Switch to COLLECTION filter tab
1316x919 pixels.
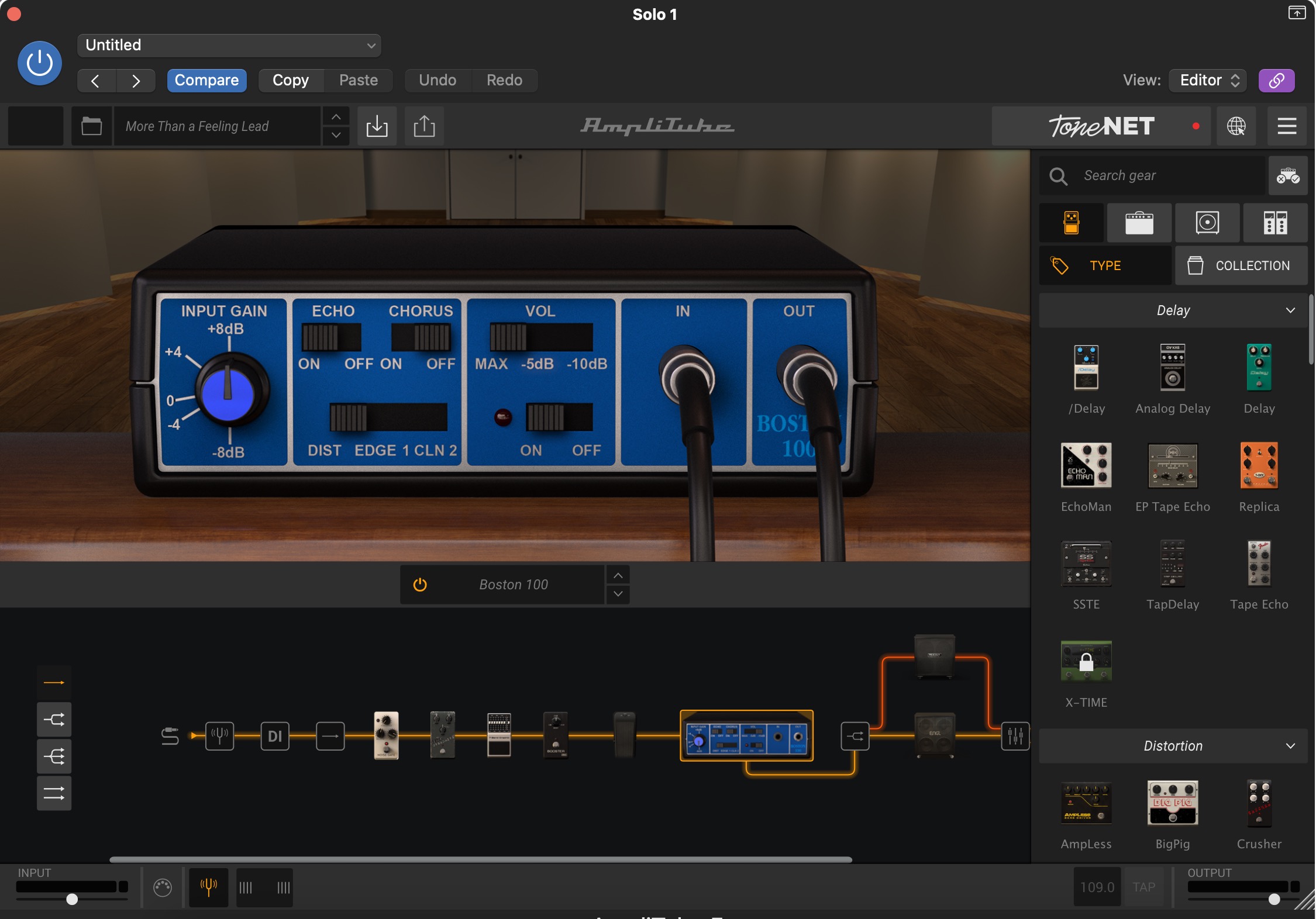coord(1241,265)
